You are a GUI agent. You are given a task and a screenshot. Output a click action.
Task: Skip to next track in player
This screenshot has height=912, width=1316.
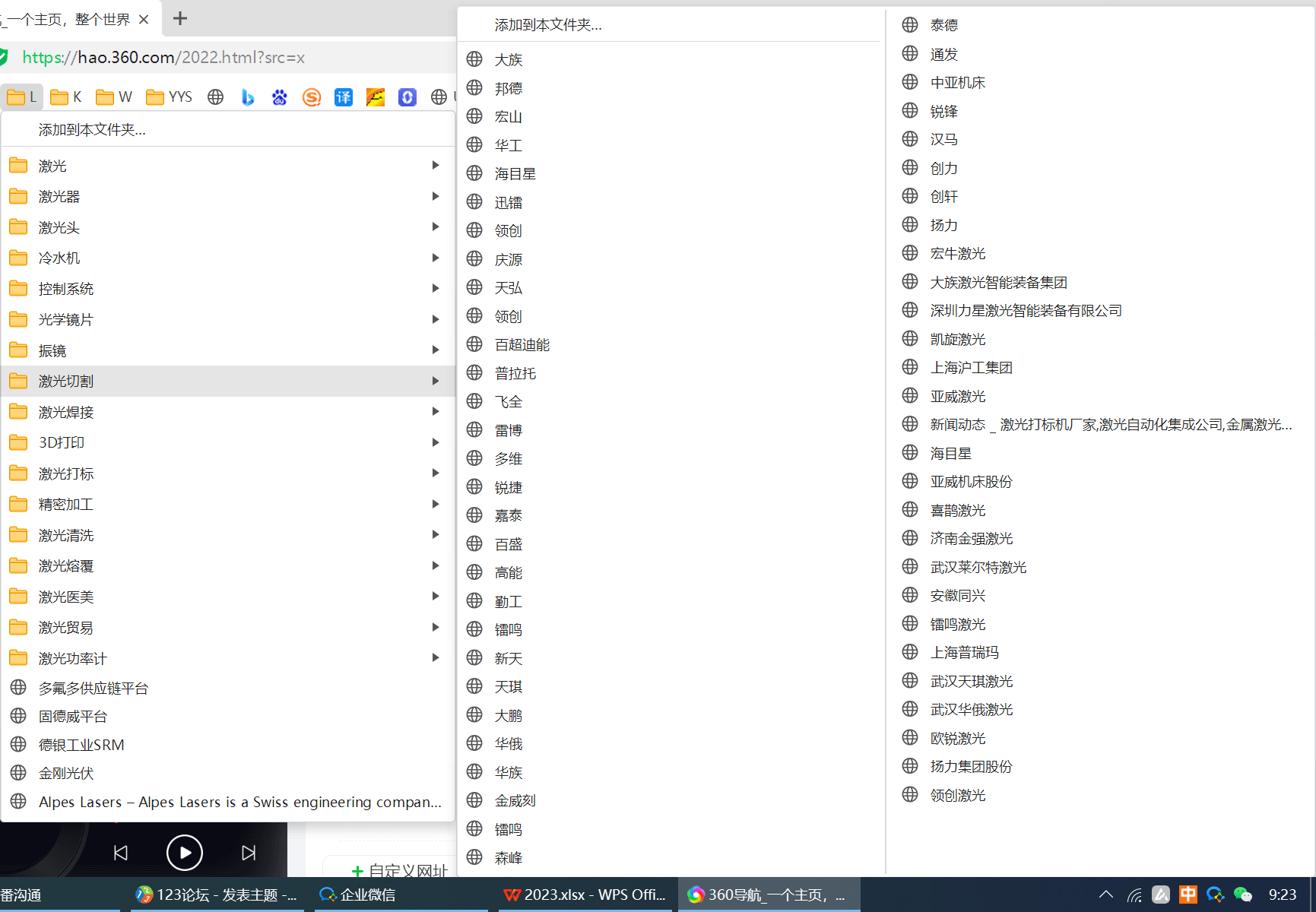[249, 853]
